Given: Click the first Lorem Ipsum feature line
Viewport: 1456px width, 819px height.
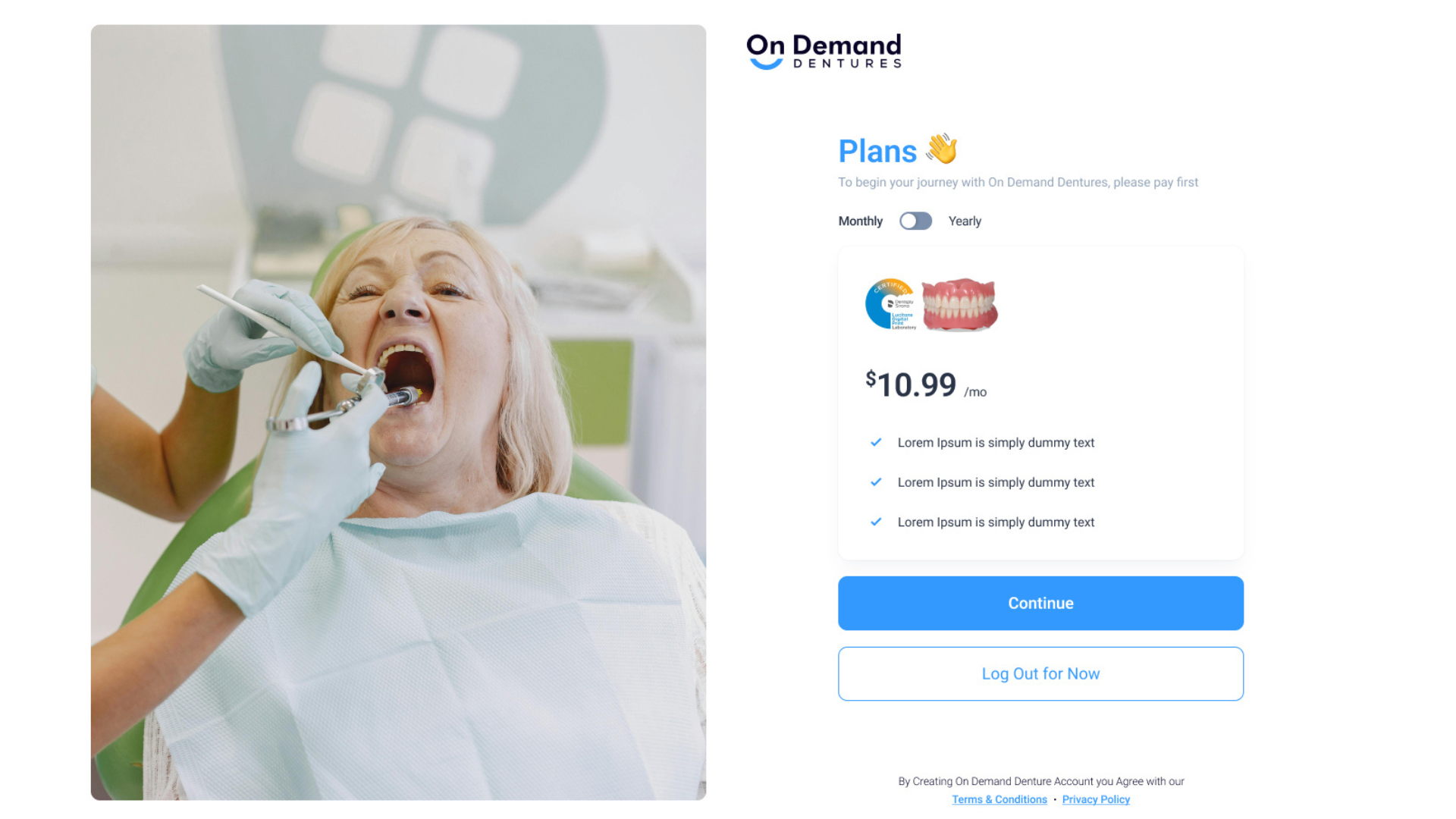Looking at the screenshot, I should (996, 442).
